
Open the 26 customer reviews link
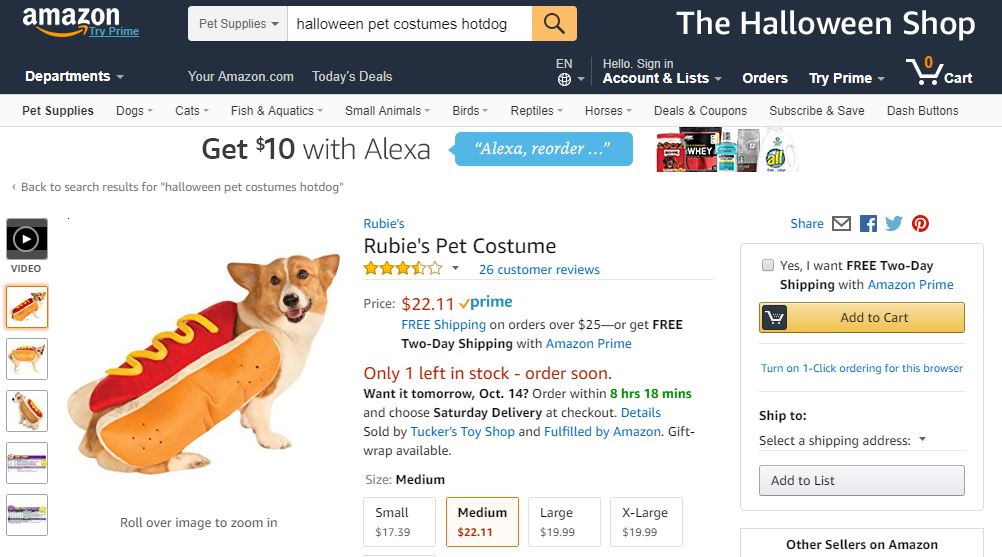tap(539, 269)
